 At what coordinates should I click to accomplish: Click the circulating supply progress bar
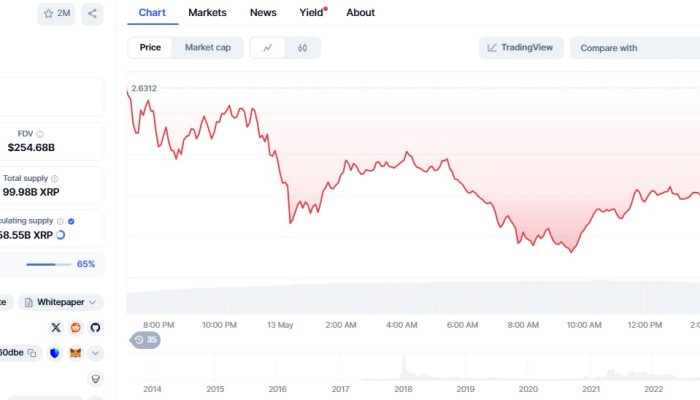[x=48, y=264]
